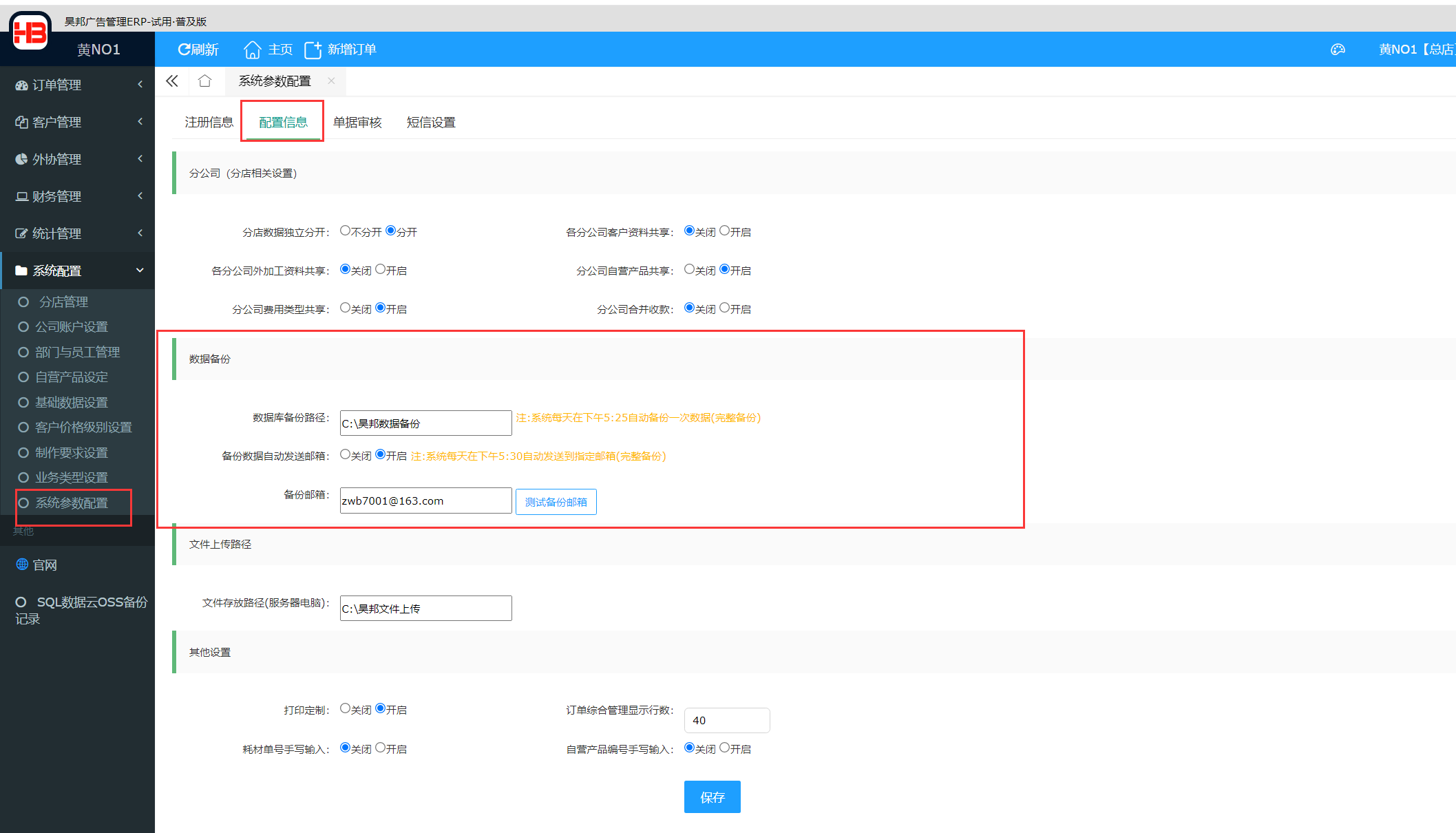Select 开启 for 耗材单号手写输入
The width and height of the screenshot is (1456, 833).
click(x=381, y=748)
